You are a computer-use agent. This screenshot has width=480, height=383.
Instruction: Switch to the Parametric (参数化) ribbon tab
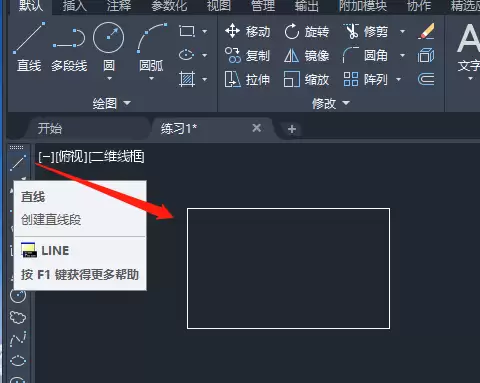pos(169,5)
